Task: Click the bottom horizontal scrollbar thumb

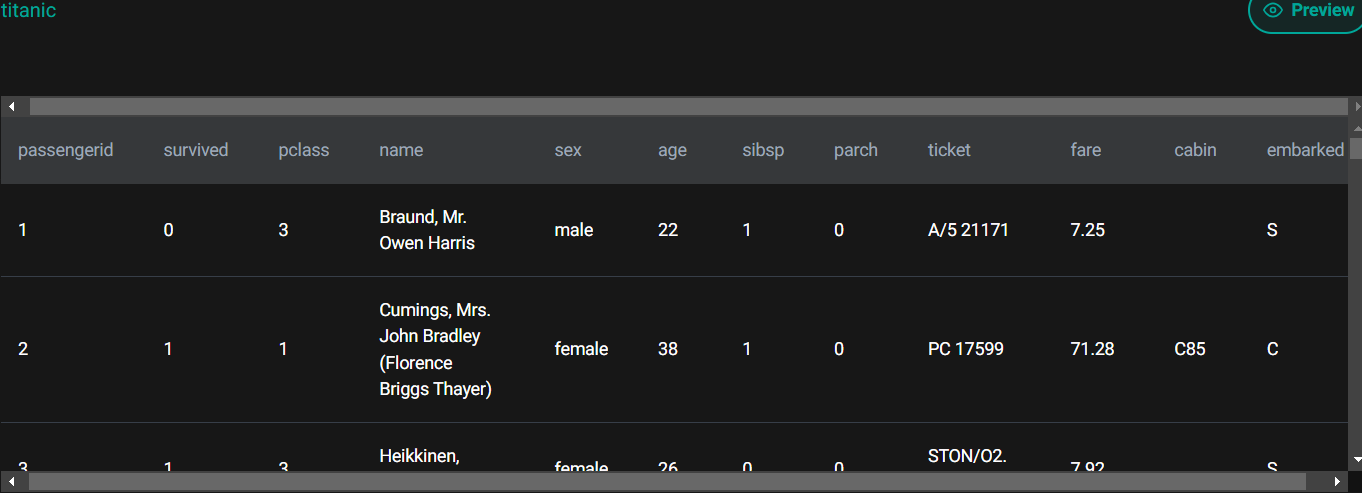Action: tap(670, 482)
